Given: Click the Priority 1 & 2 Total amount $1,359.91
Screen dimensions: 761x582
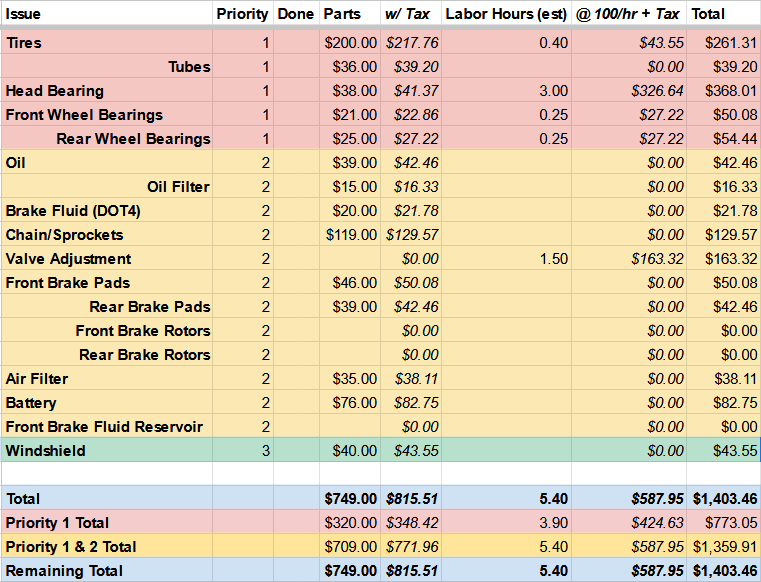Looking at the screenshot, I should 724,547.
